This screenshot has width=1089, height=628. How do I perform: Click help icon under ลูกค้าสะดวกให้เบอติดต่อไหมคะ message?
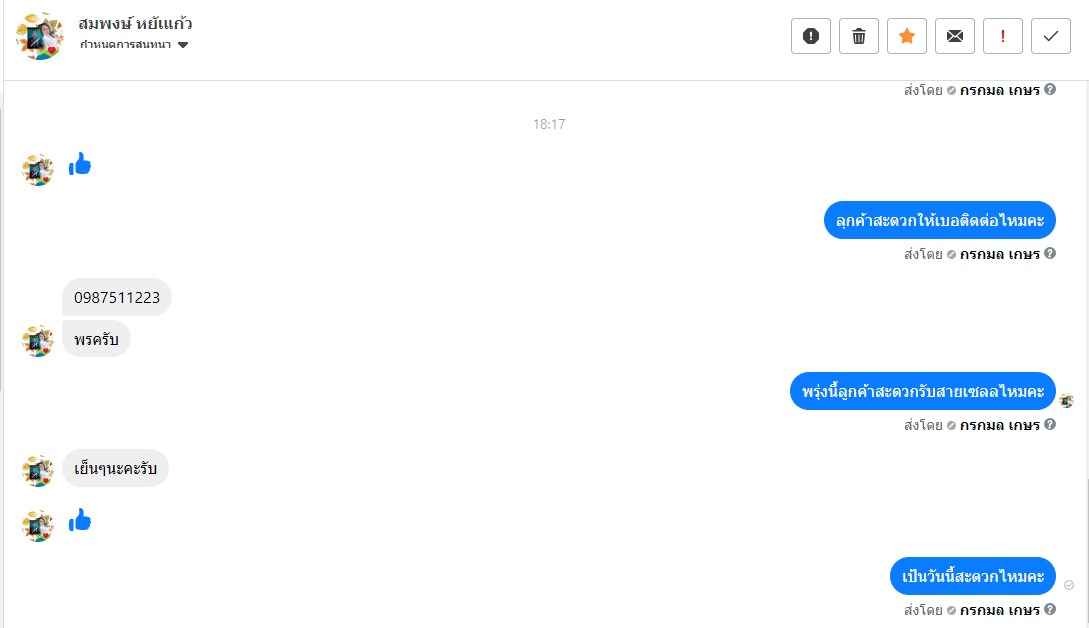tap(1050, 254)
